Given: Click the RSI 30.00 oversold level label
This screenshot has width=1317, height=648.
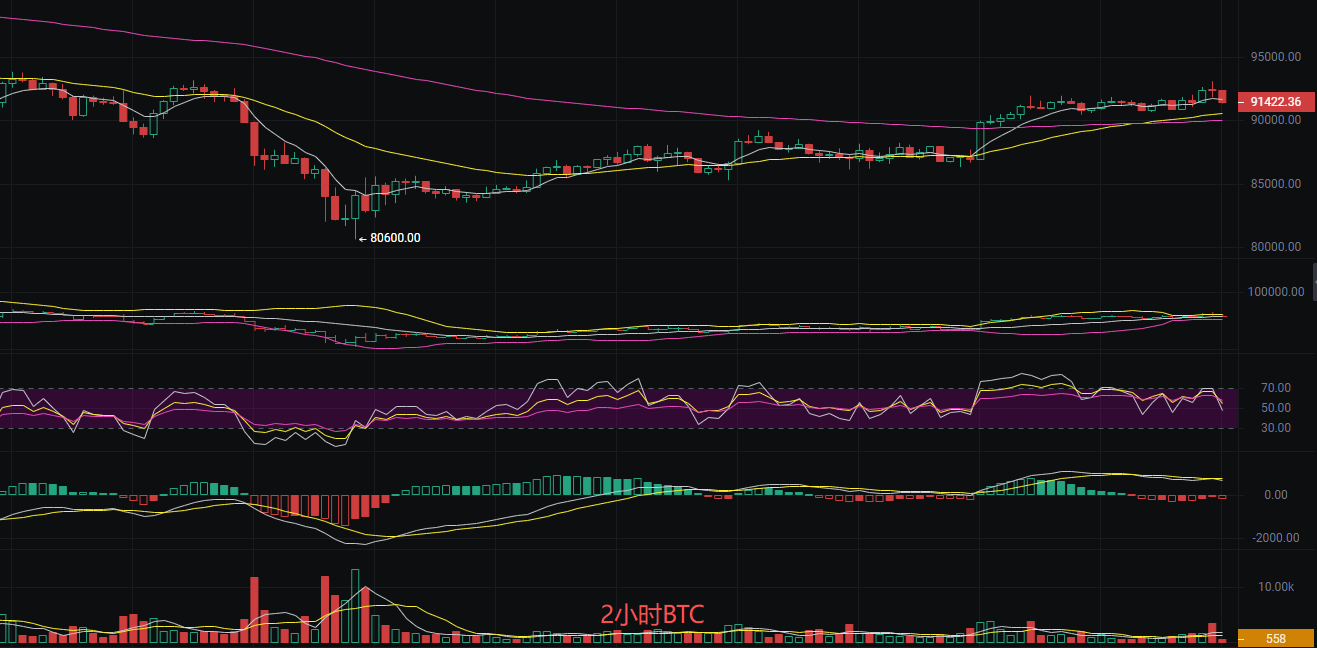Looking at the screenshot, I should click(x=1275, y=428).
